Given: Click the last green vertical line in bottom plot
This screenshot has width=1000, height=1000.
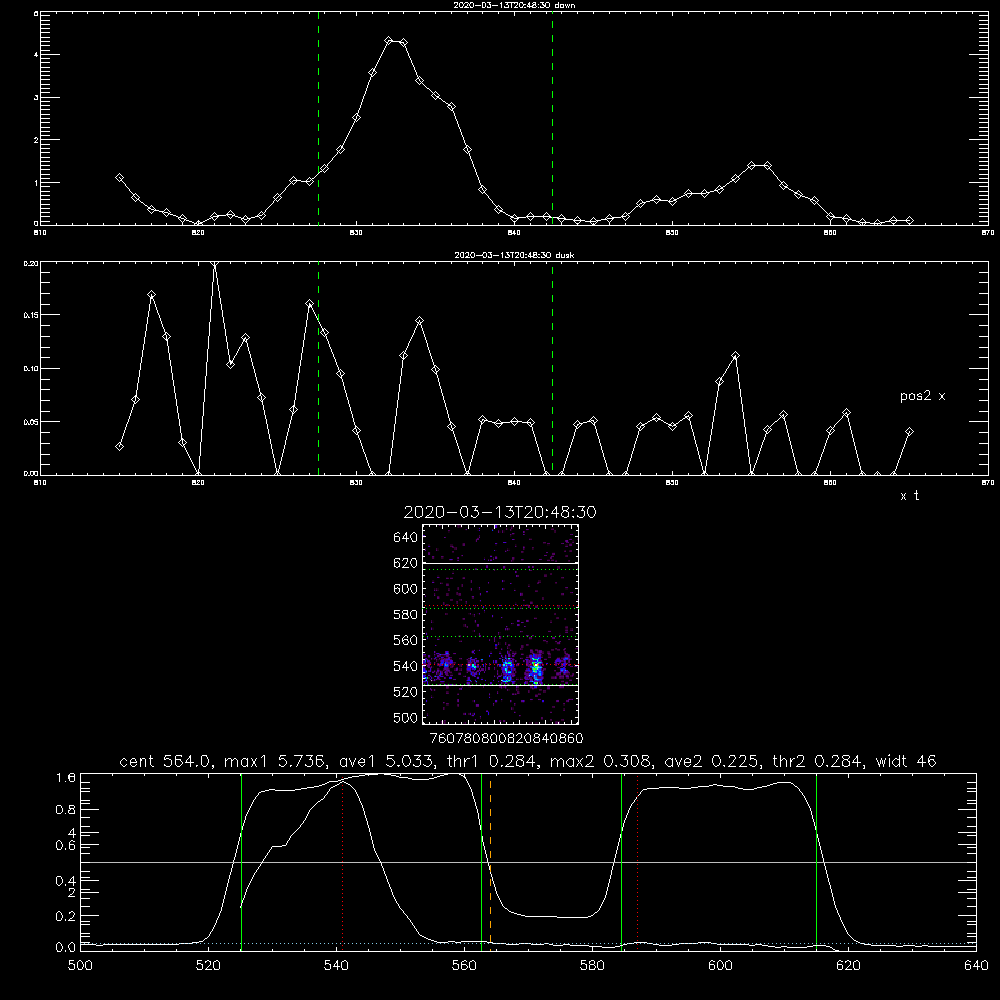Looking at the screenshot, I should [816, 861].
